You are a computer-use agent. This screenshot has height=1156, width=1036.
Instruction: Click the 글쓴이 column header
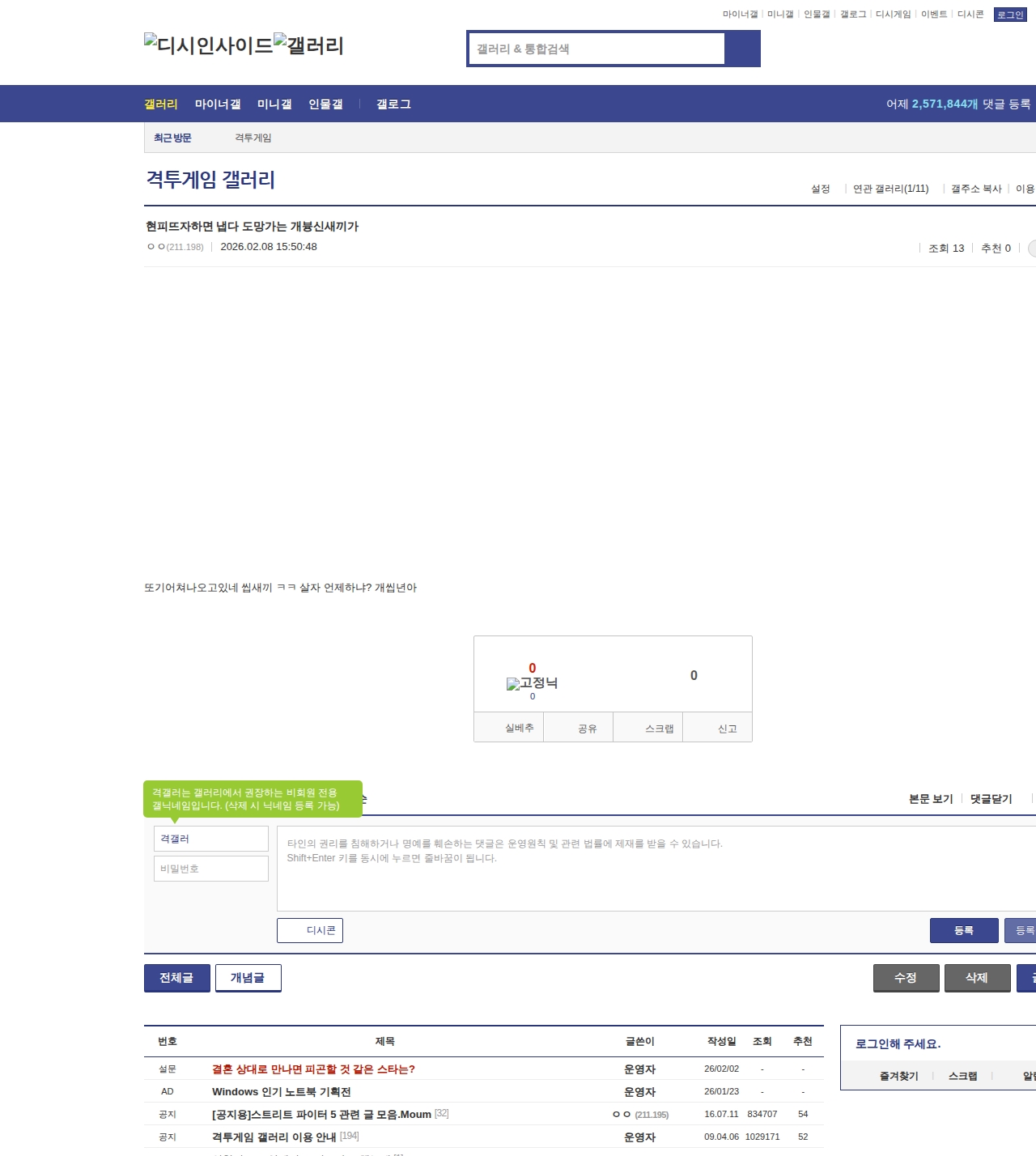coord(640,1042)
